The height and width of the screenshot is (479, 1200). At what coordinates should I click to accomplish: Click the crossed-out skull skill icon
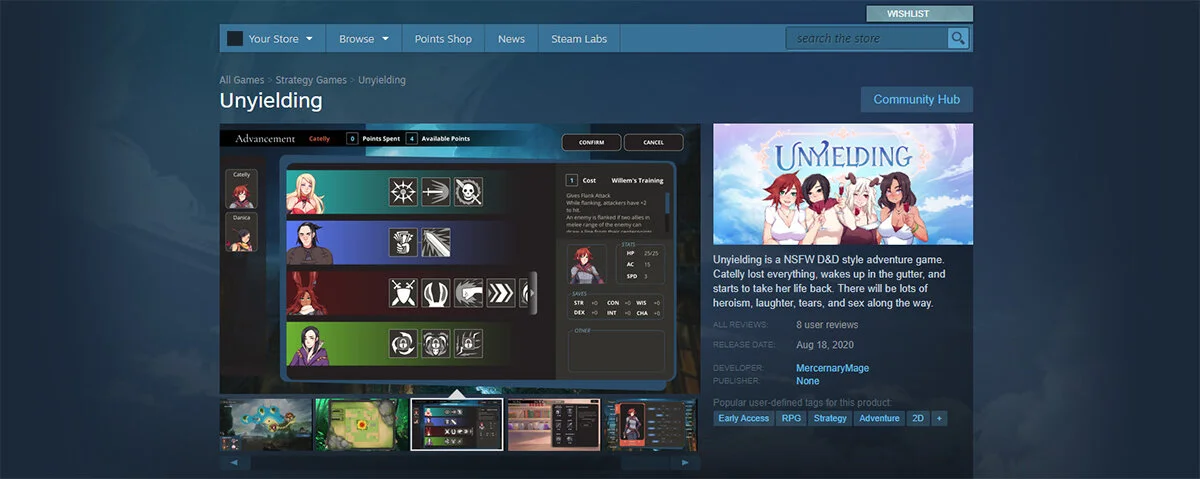(468, 192)
